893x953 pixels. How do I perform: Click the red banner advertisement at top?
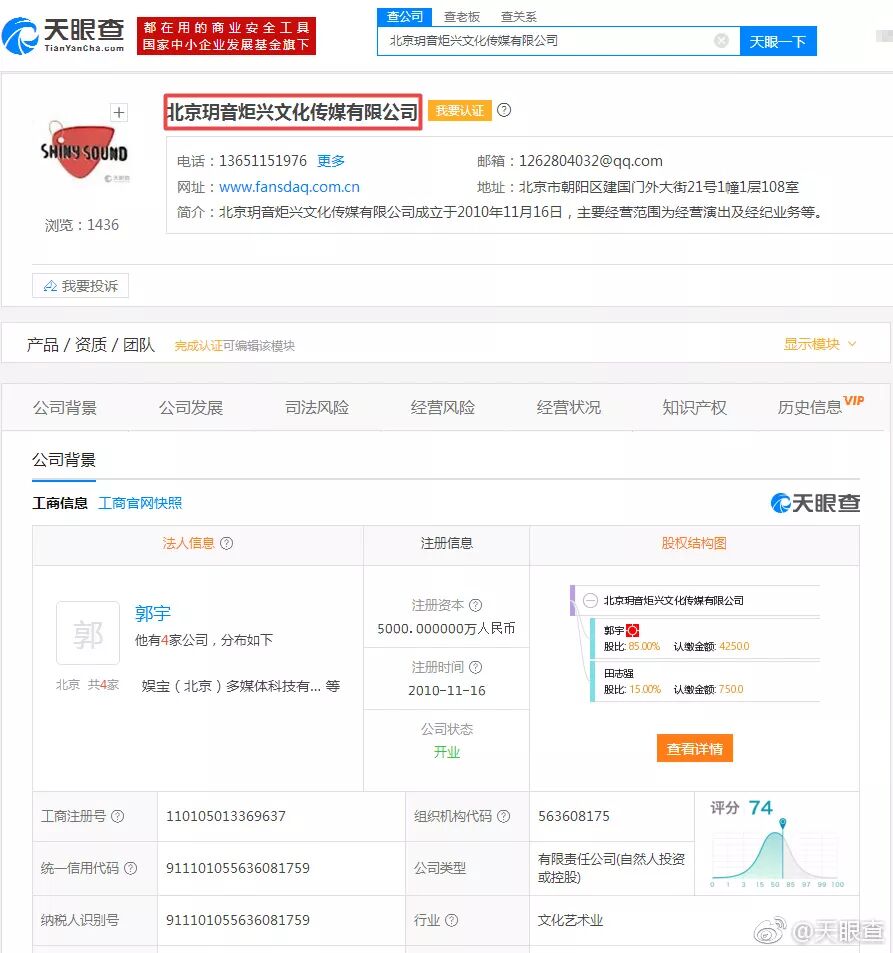click(226, 36)
